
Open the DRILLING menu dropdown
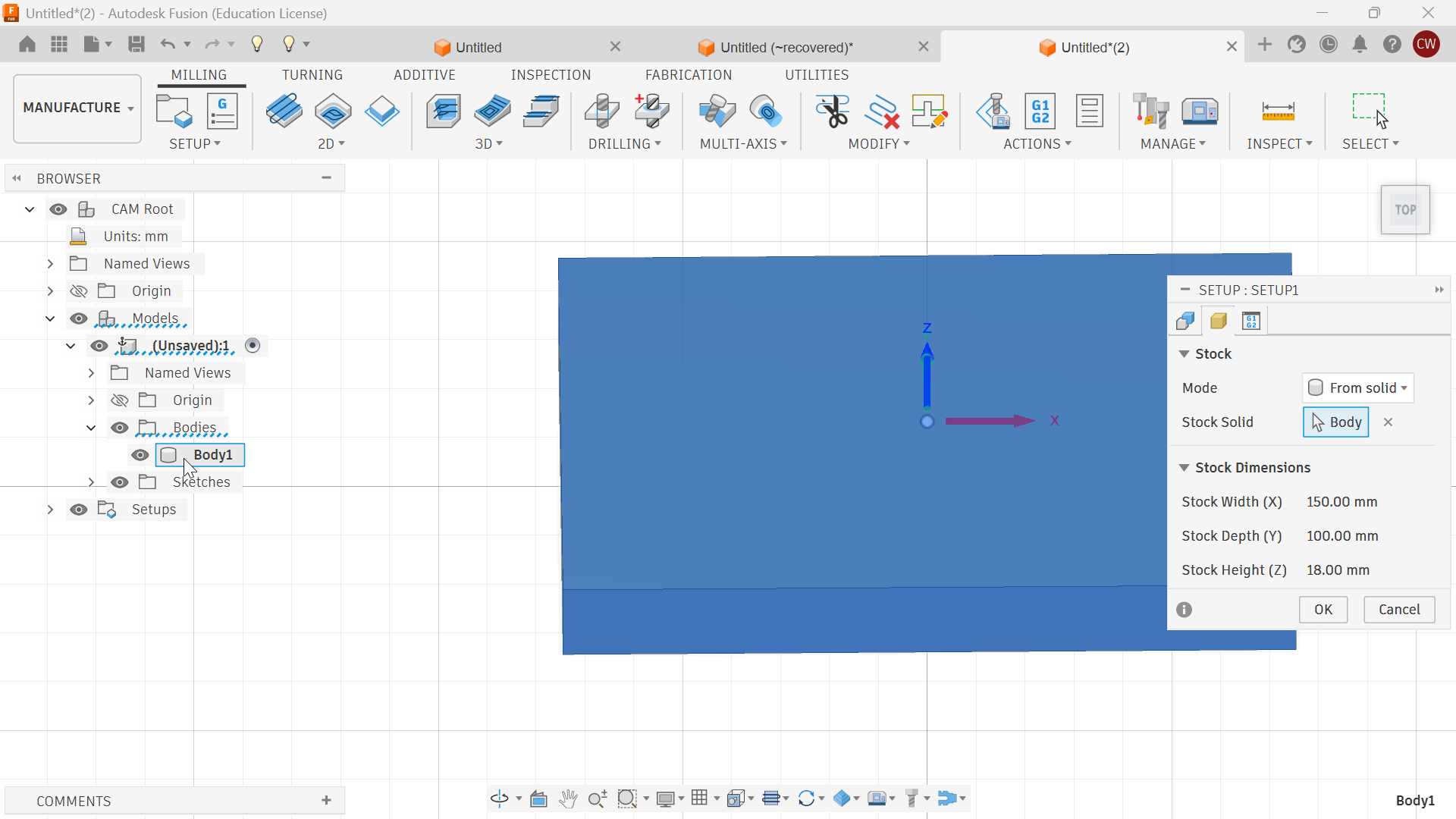(x=626, y=144)
